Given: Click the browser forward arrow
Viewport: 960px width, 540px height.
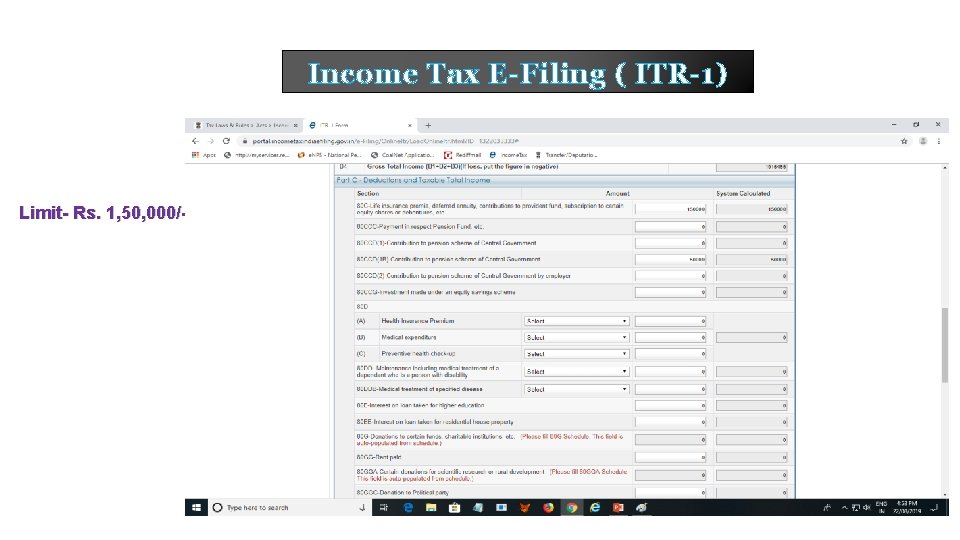Looking at the screenshot, I should coord(211,141).
